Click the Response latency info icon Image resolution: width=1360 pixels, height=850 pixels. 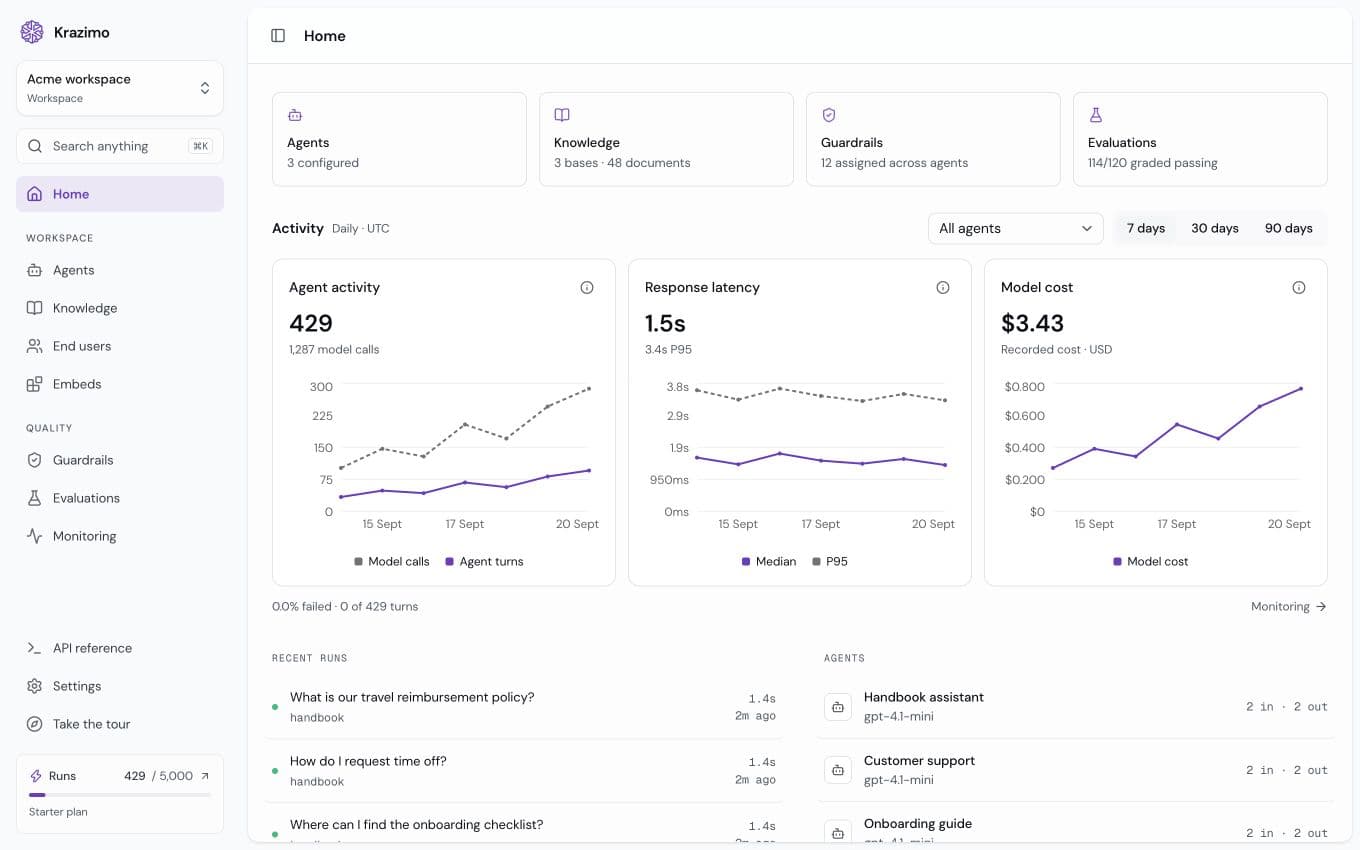(x=943, y=288)
